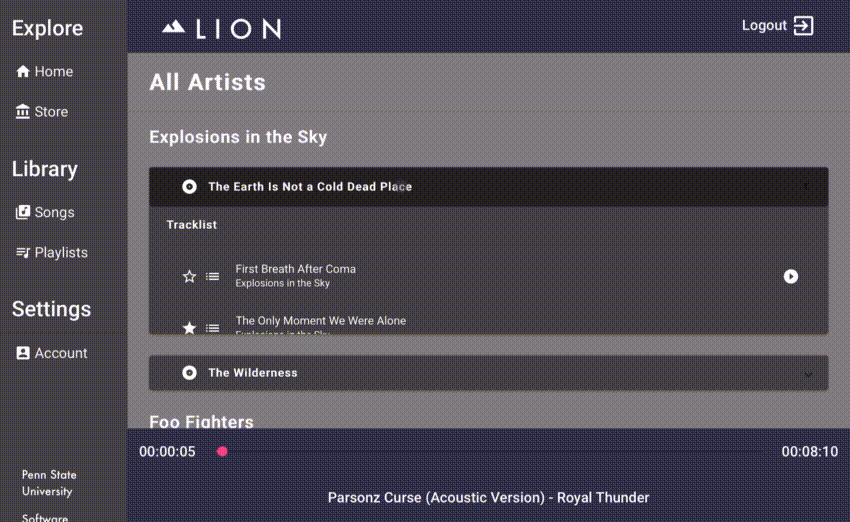The height and width of the screenshot is (522, 850).
Task: Click the Logout text link
Action: tap(764, 26)
